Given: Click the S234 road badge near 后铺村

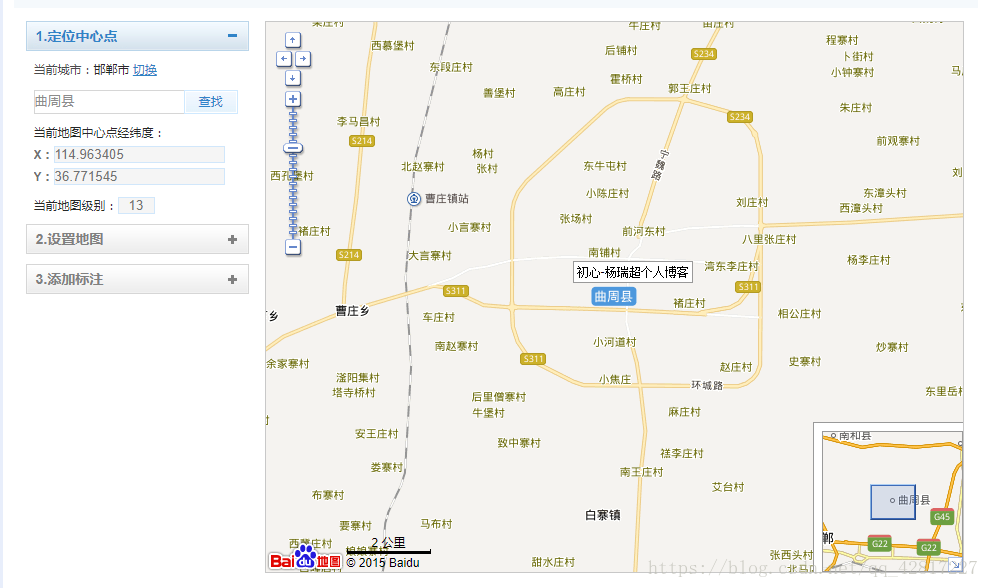Looking at the screenshot, I should 704,54.
